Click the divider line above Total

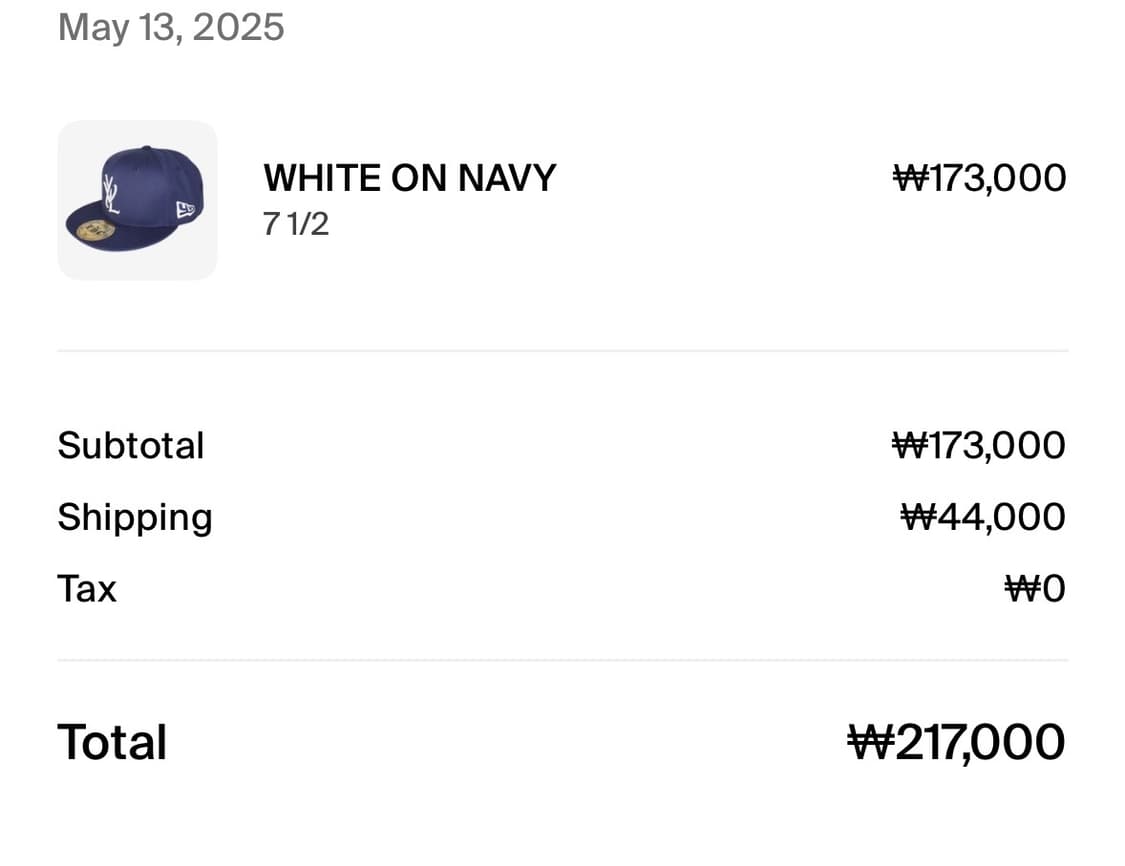coord(562,659)
